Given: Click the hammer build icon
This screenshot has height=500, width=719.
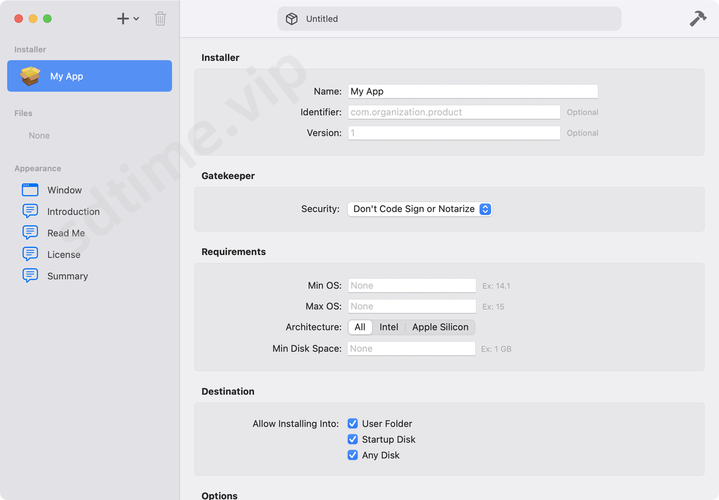Looking at the screenshot, I should click(698, 19).
